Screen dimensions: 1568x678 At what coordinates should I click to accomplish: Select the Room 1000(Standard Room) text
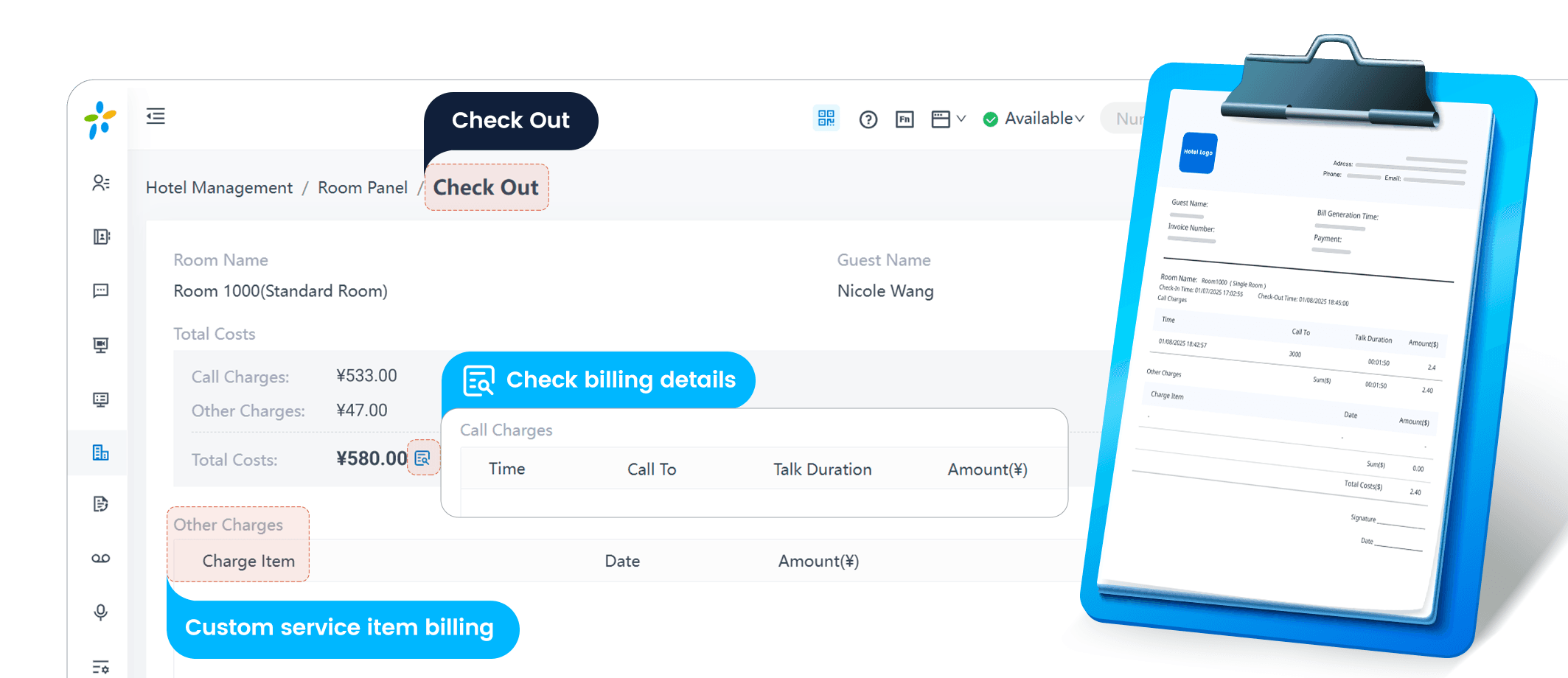coord(280,291)
